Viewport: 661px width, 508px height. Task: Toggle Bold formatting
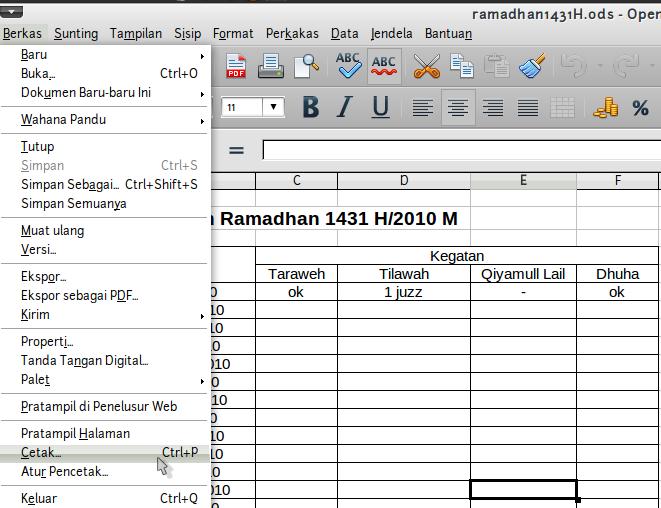tap(310, 108)
